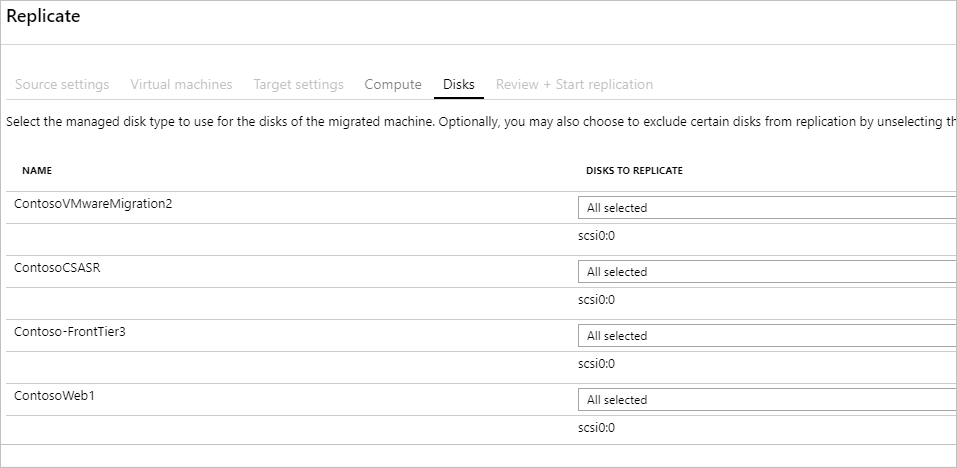Screen dimensions: 957x468
Task: Switch to the Virtual machines tab
Action: [x=181, y=84]
